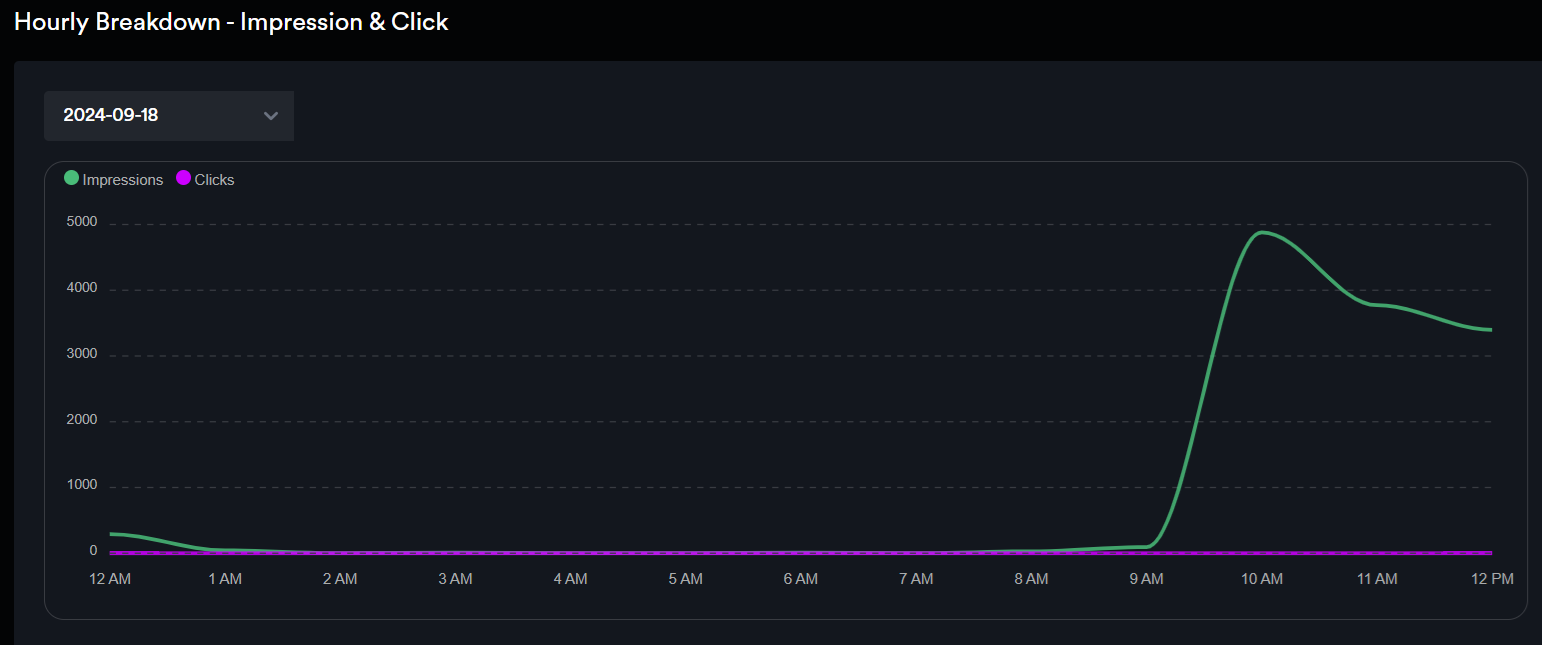Click the Impressions peak at 10 AM
The width and height of the screenshot is (1542, 645).
click(1262, 233)
